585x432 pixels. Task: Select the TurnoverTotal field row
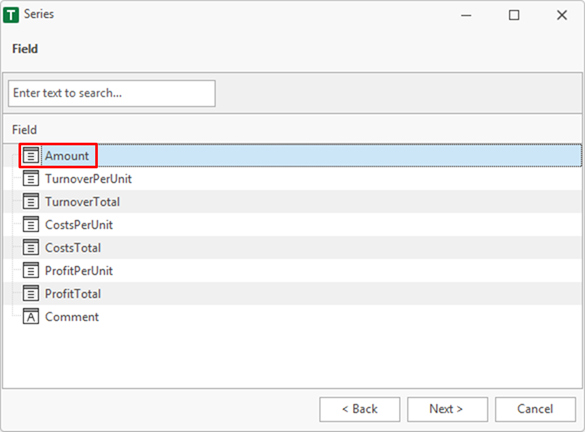pos(292,202)
